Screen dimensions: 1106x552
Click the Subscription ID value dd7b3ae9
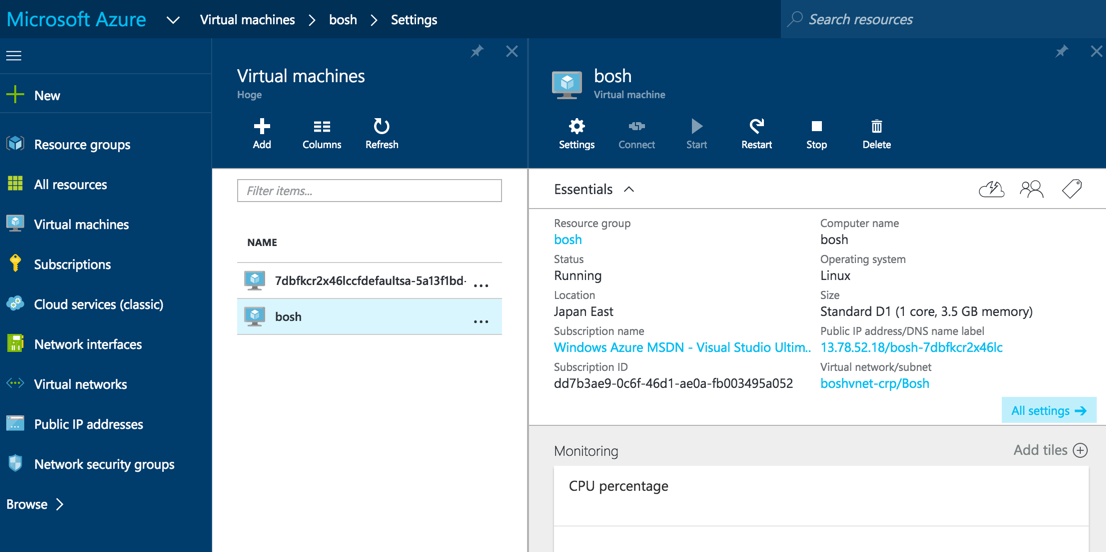click(673, 384)
